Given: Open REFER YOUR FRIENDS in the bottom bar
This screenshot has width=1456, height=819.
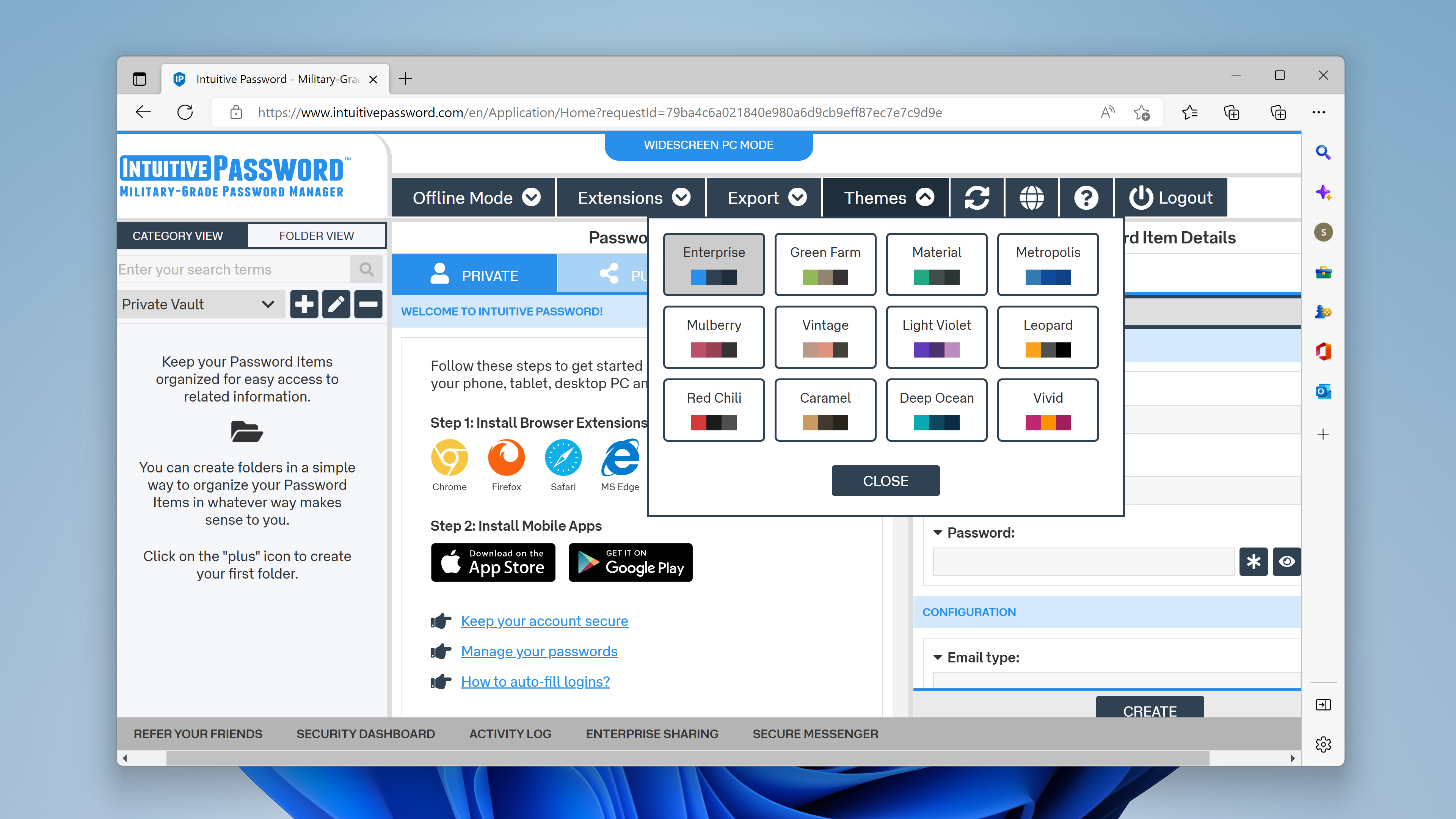Looking at the screenshot, I should [x=198, y=734].
